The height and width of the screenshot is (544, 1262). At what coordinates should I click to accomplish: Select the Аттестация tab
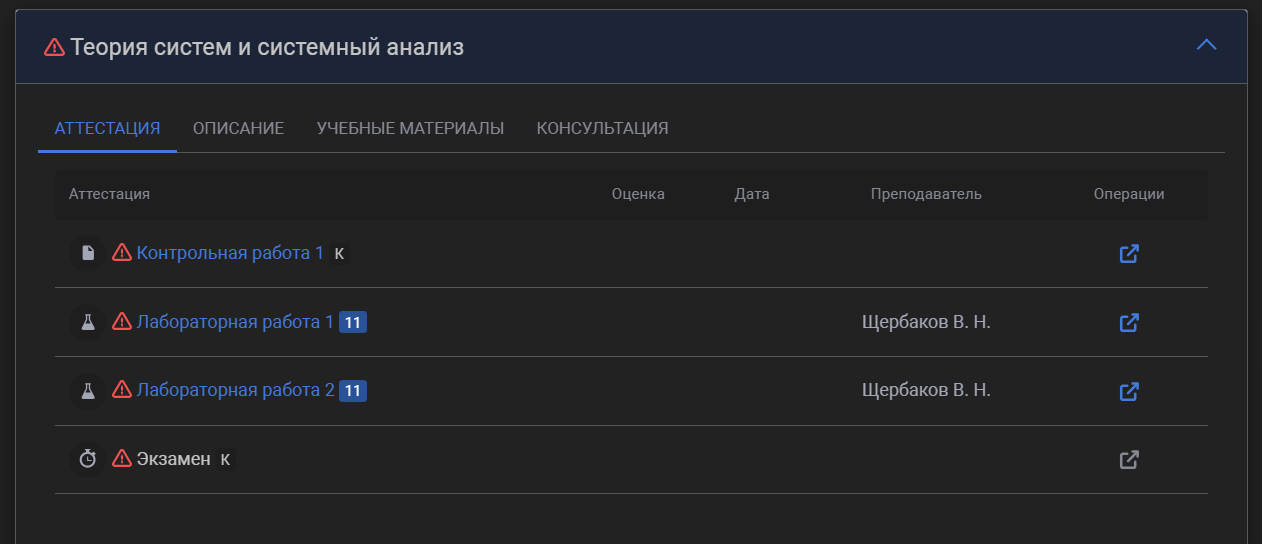pos(107,128)
